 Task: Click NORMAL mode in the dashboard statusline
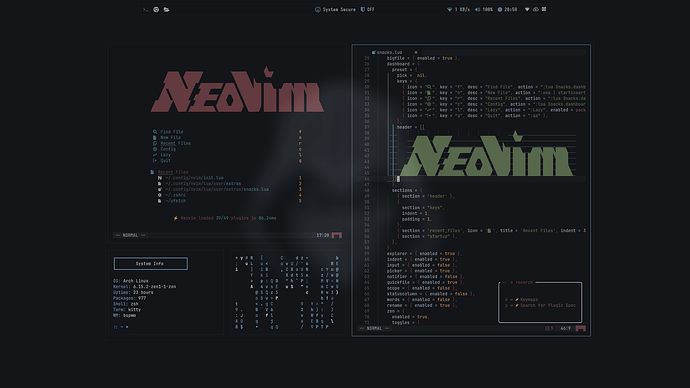click(130, 235)
